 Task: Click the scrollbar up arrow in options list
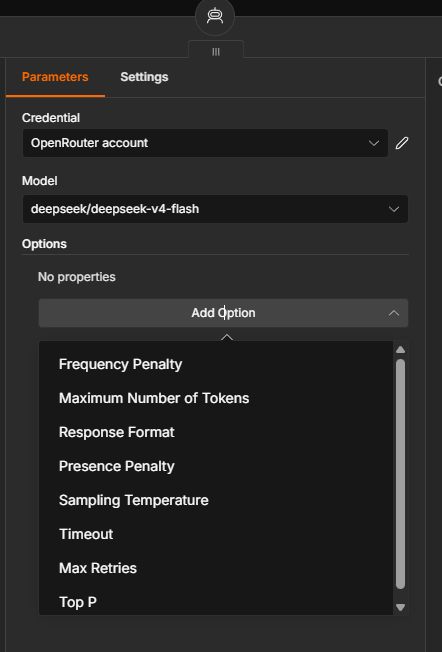click(x=400, y=350)
